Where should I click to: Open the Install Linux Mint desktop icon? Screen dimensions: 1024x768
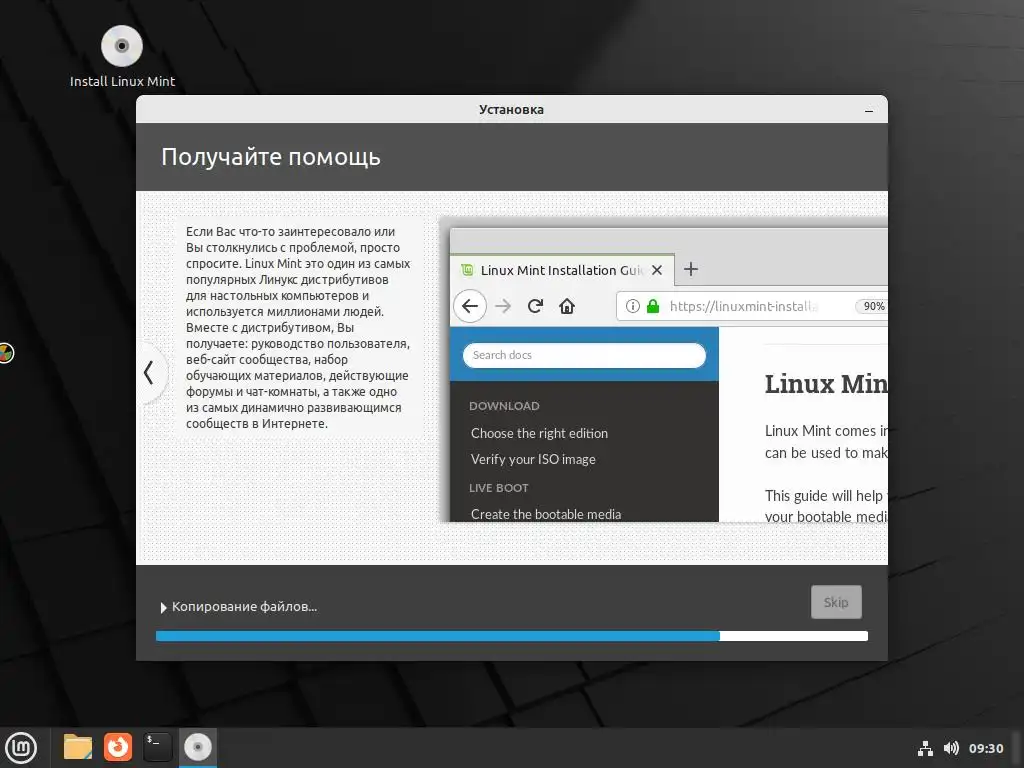[122, 57]
